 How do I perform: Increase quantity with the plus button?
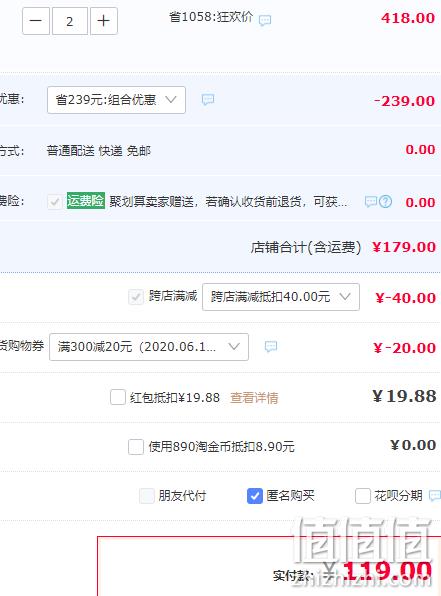[x=104, y=21]
